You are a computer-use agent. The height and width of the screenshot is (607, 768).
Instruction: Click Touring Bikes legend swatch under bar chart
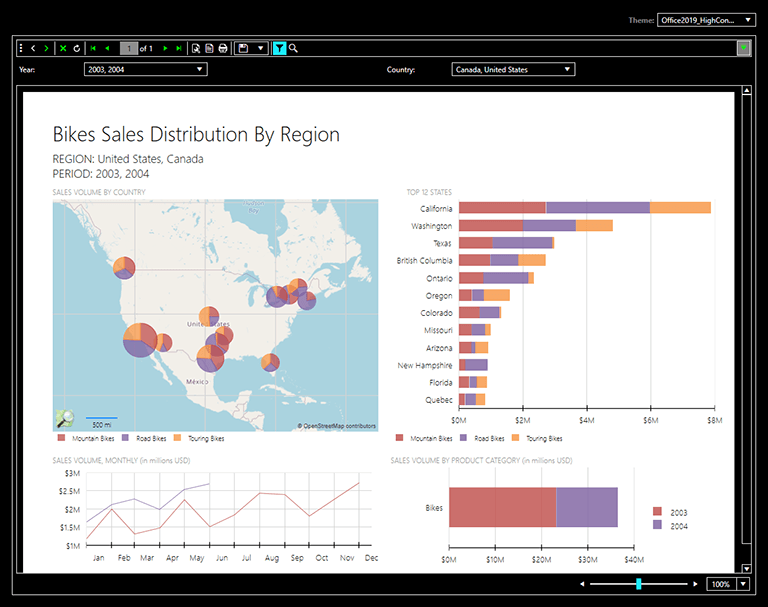click(x=515, y=437)
